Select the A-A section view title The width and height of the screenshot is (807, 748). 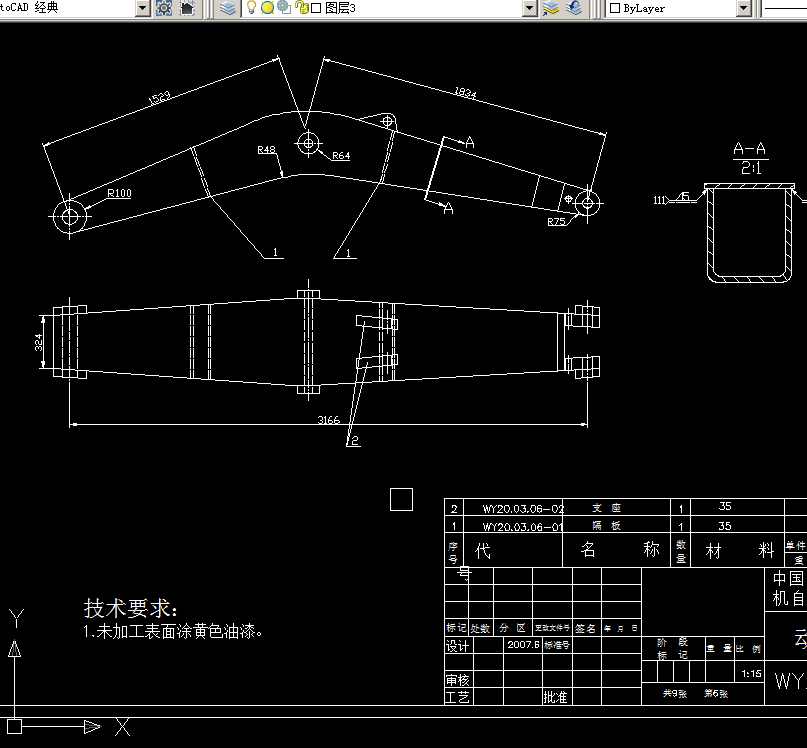pyautogui.click(x=749, y=149)
